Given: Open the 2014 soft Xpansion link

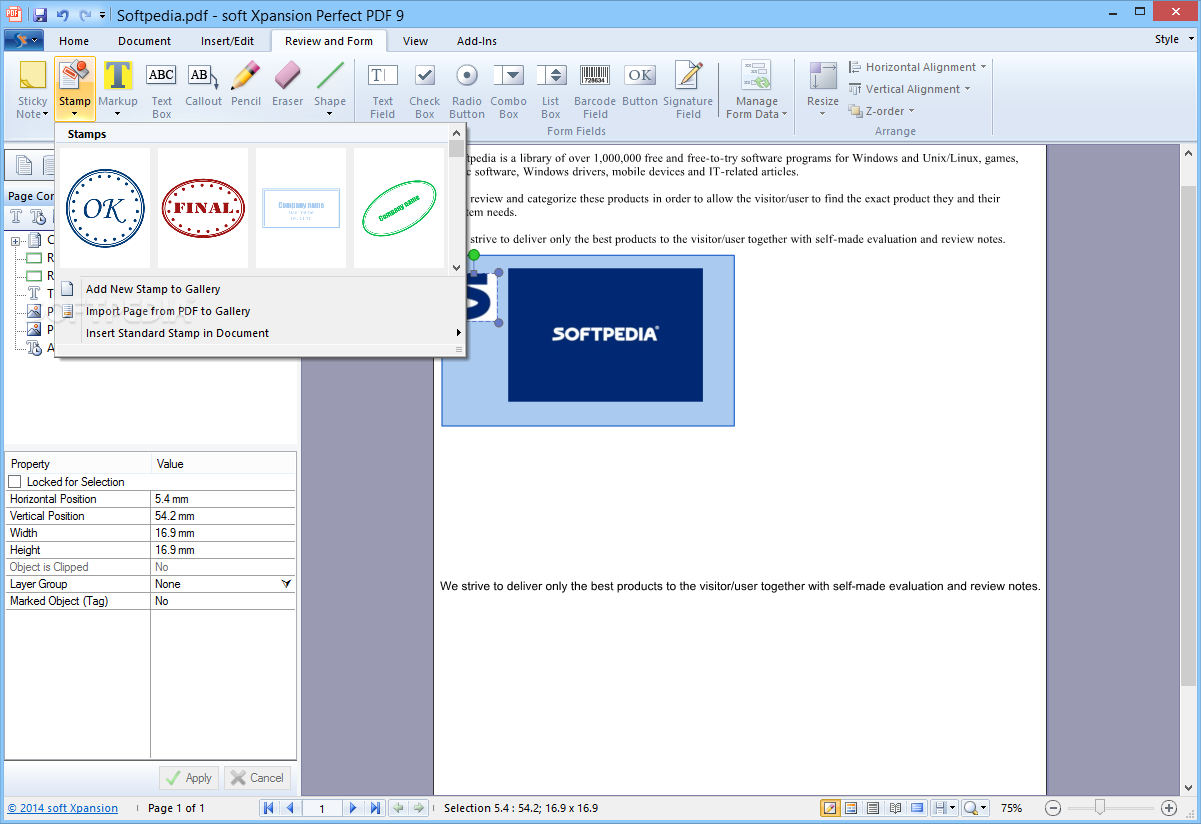Looking at the screenshot, I should [63, 808].
